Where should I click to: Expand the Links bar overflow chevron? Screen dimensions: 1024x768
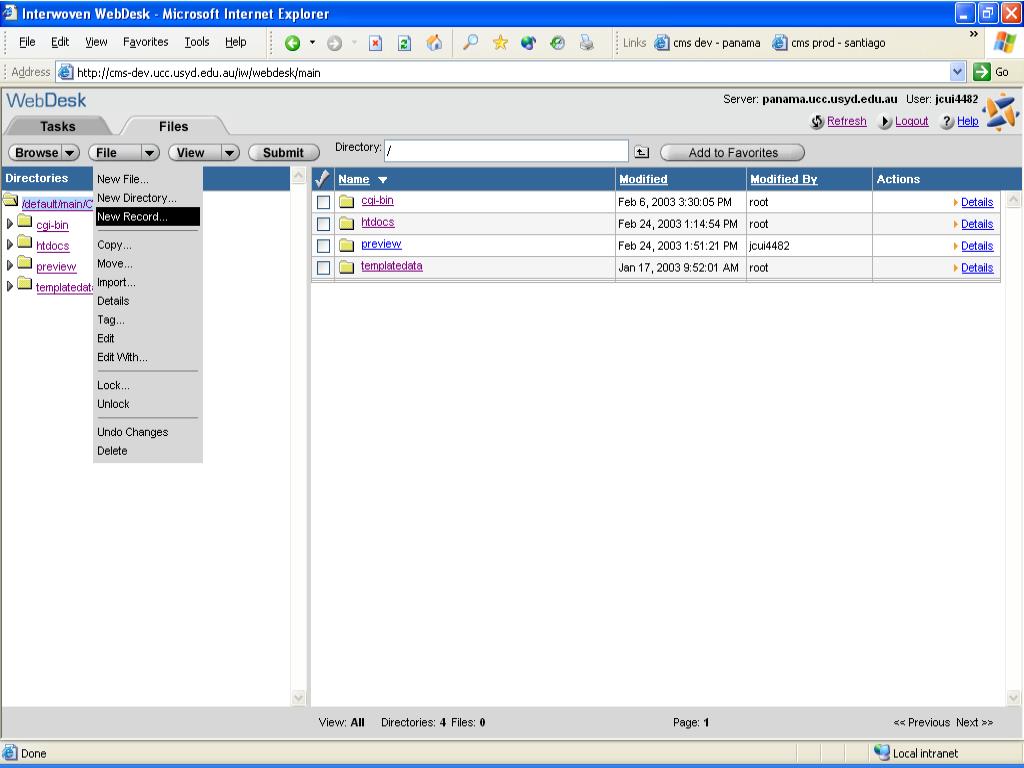point(974,33)
